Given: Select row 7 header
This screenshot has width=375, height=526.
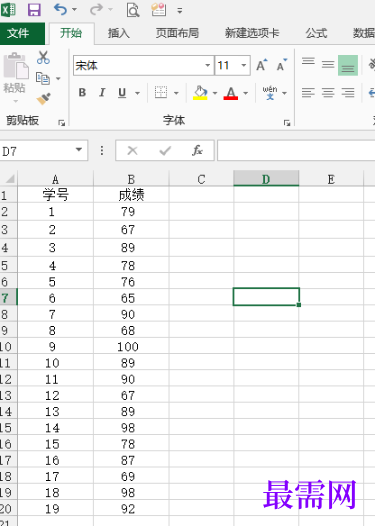Looking at the screenshot, I should coord(8,297).
